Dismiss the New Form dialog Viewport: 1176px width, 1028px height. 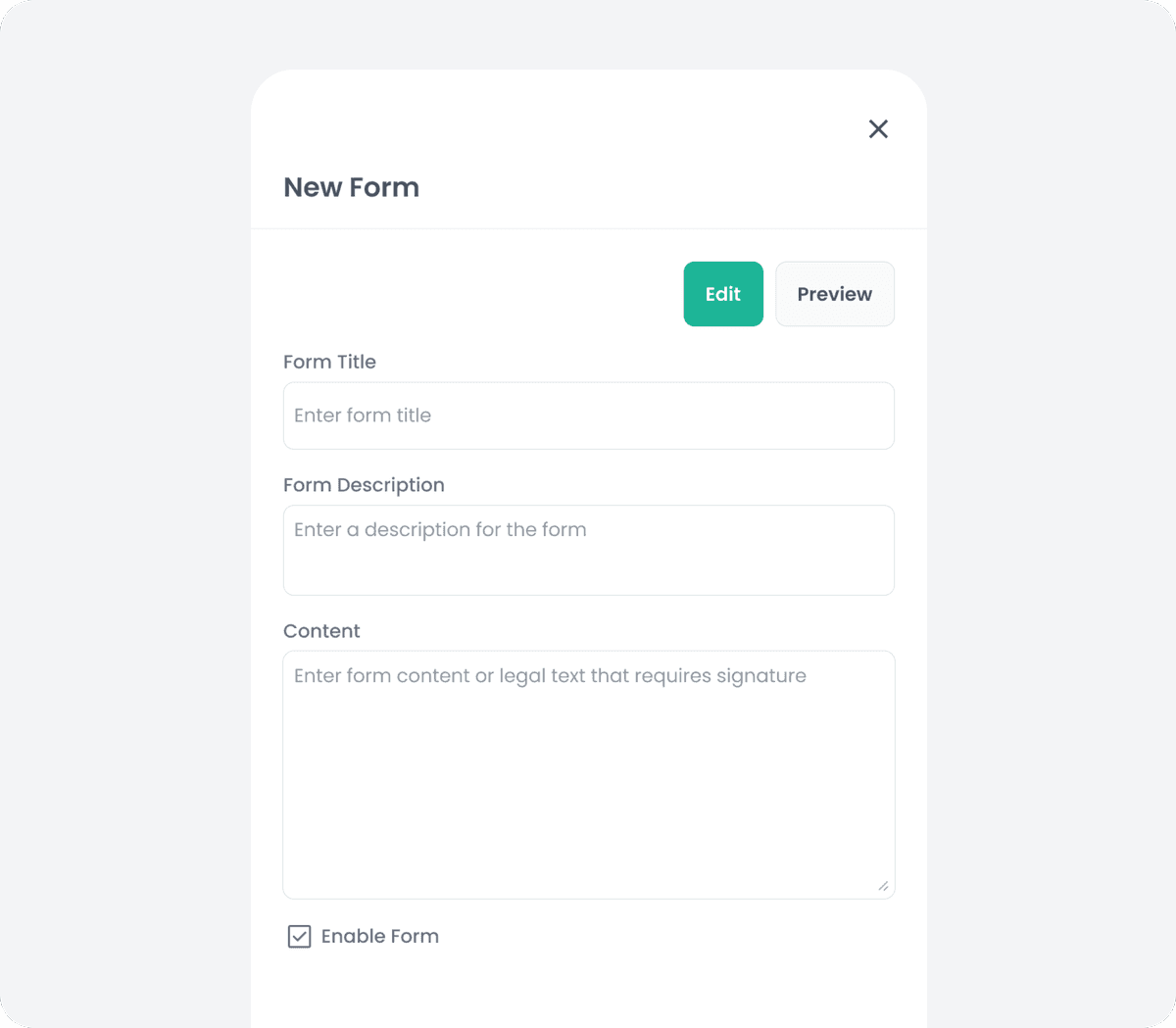pyautogui.click(x=877, y=128)
